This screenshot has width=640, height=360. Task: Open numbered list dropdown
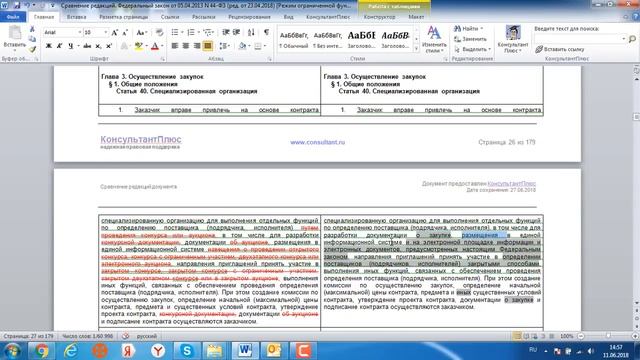(198, 32)
